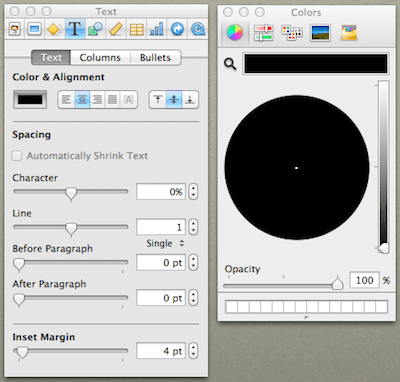Select the crayons color picker
This screenshot has width=400, height=382.
(x=349, y=33)
